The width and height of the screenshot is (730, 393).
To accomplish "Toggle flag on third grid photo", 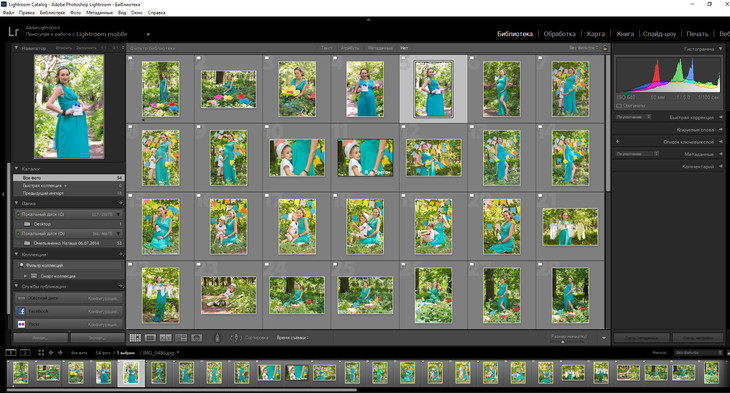I will [x=267, y=58].
